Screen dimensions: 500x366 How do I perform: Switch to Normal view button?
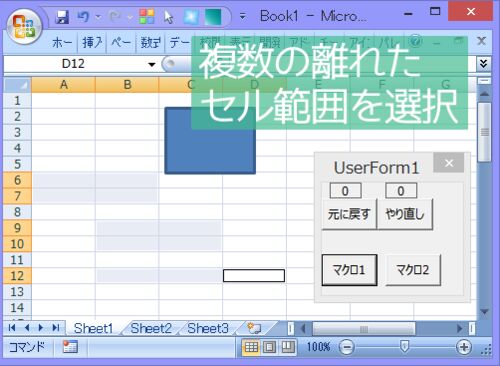(x=251, y=347)
